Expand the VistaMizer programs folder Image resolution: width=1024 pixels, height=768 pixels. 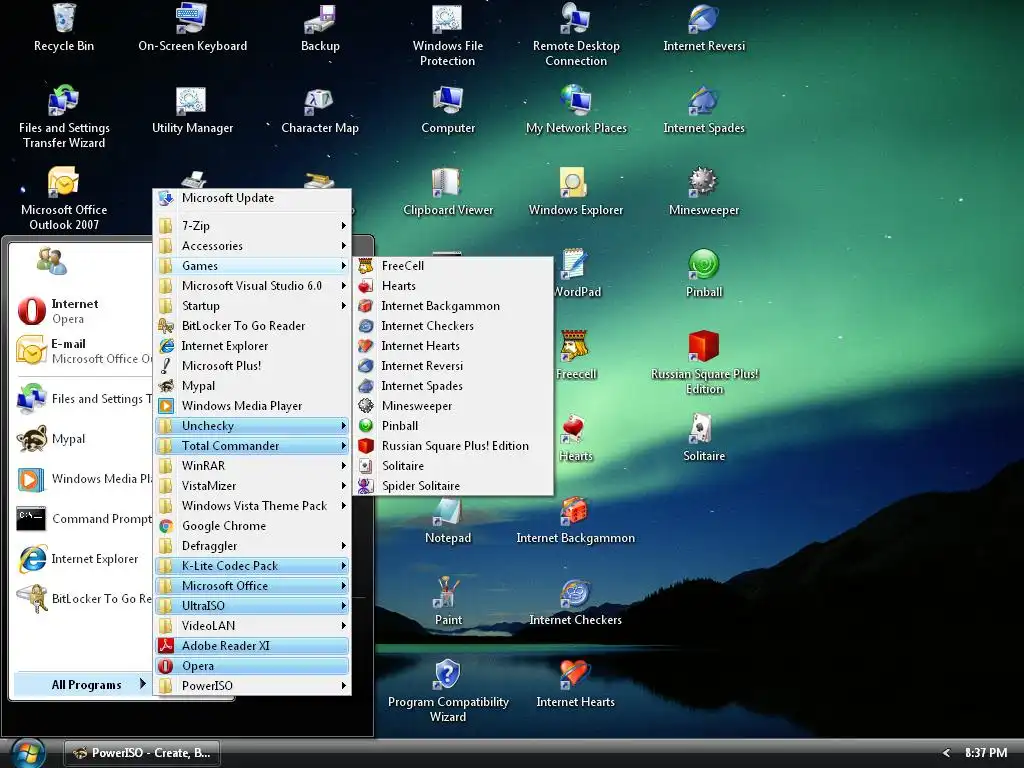point(252,486)
